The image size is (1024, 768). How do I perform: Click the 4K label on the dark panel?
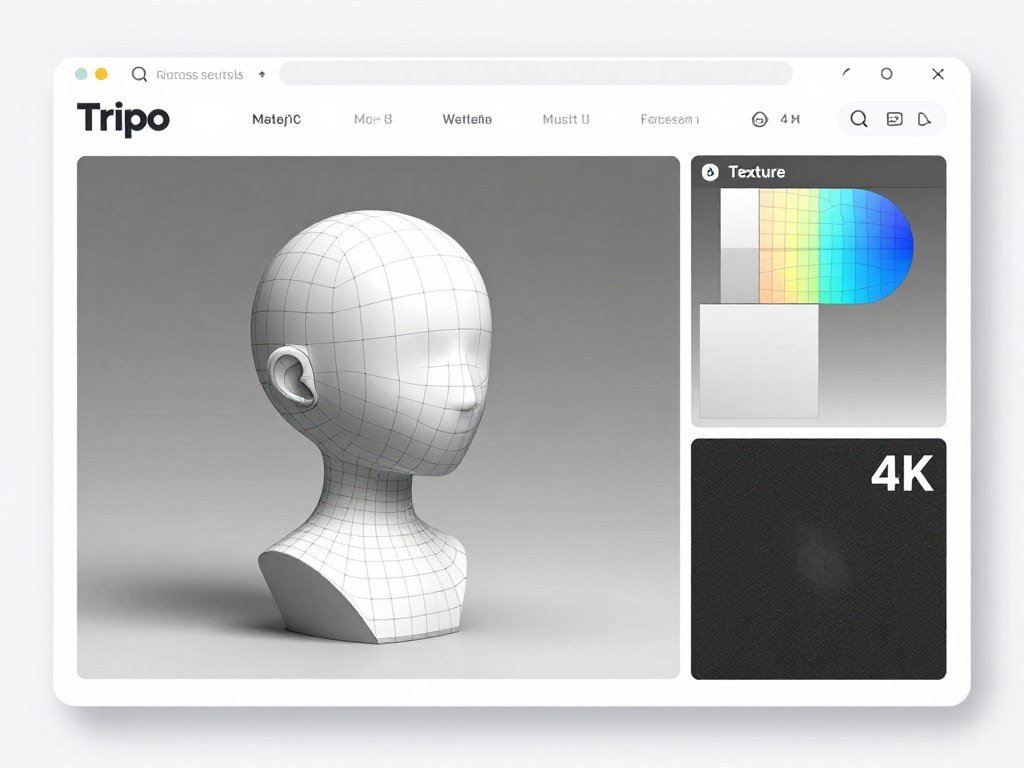(x=903, y=473)
